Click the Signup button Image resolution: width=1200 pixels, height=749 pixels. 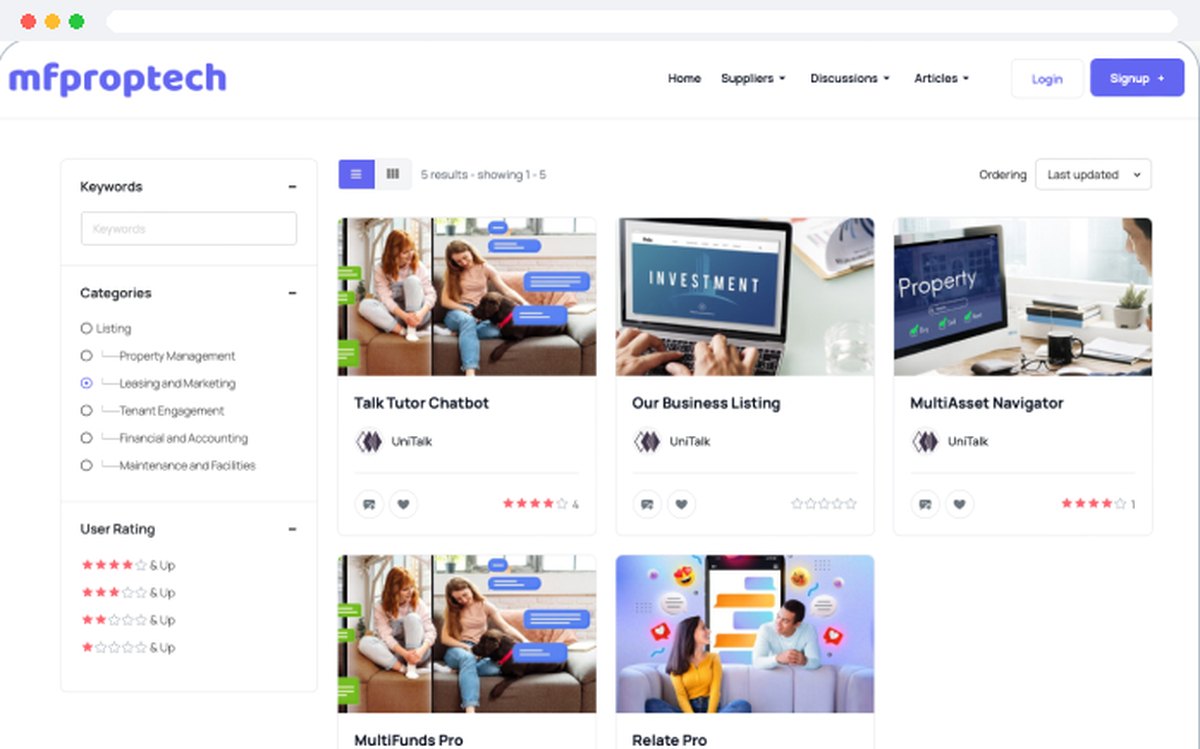[1137, 78]
